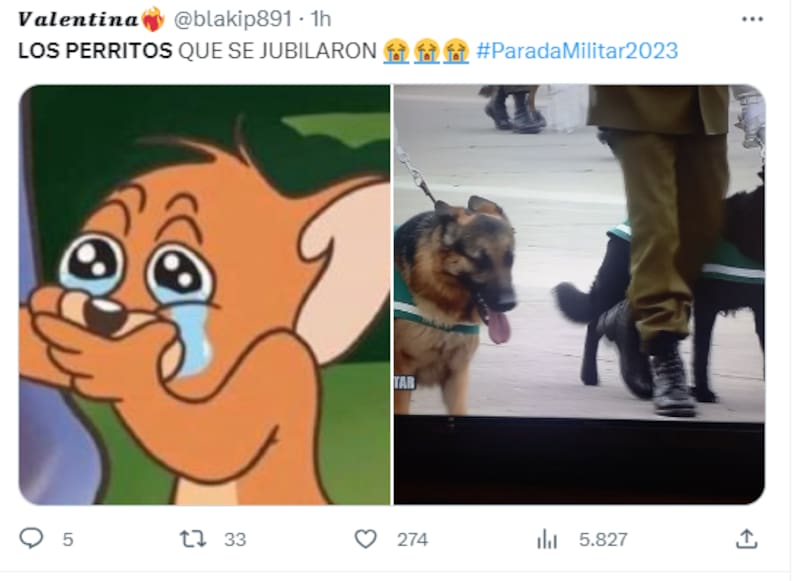Click the like count 274
This screenshot has width=800, height=581.
(x=412, y=540)
